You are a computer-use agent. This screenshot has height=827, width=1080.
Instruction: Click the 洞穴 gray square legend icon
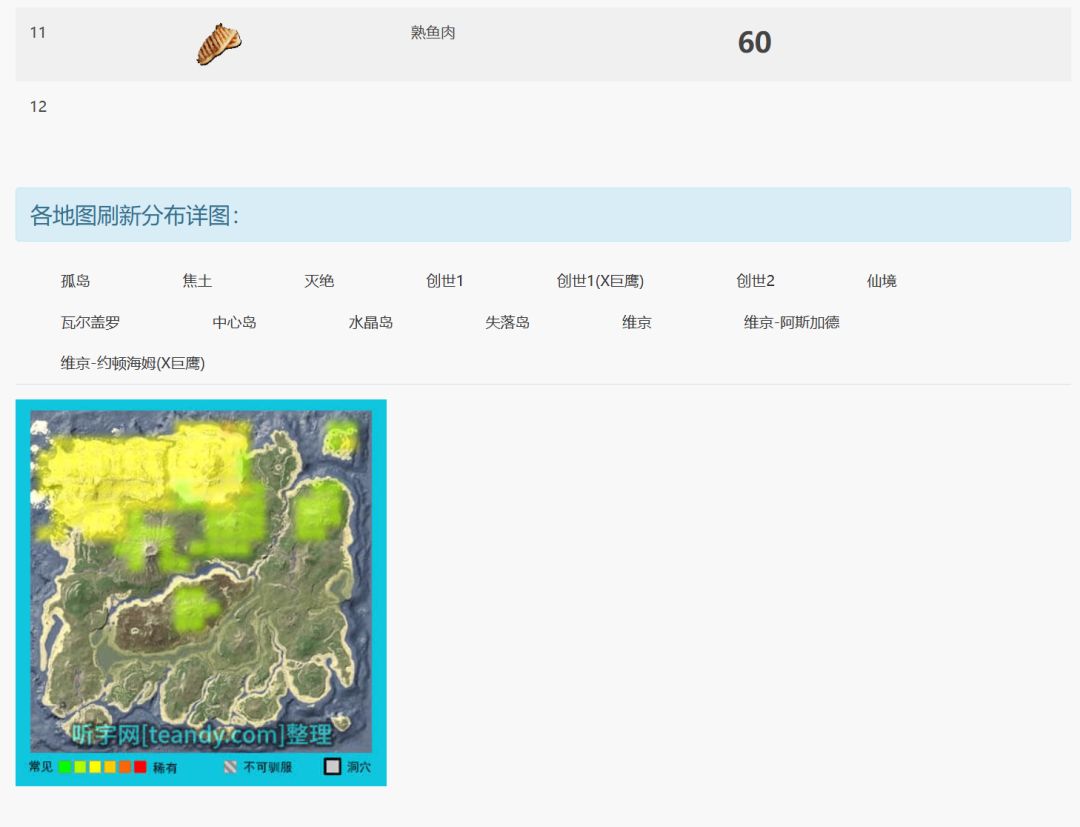[x=332, y=766]
